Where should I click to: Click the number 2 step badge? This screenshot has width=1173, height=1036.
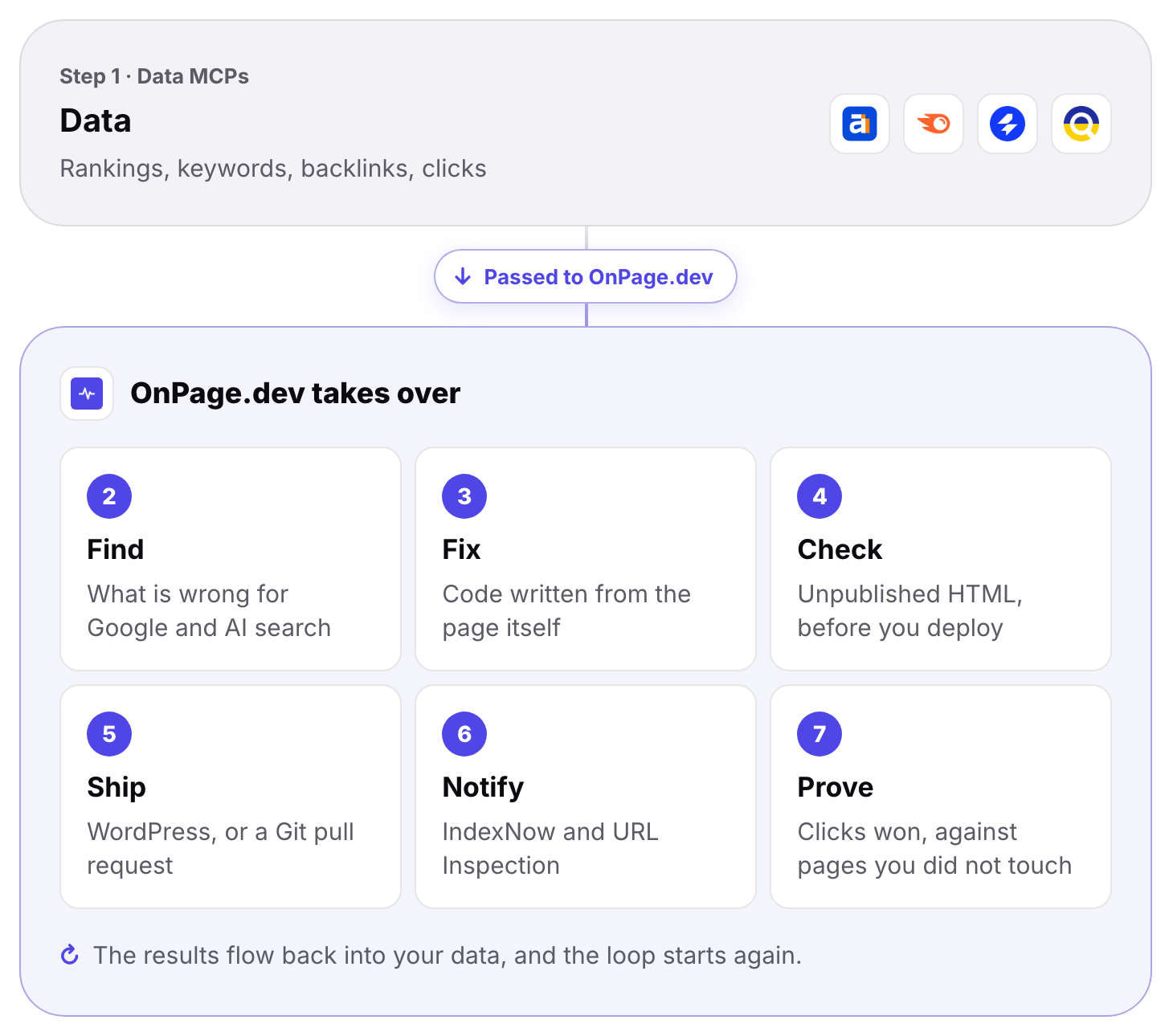tap(109, 496)
